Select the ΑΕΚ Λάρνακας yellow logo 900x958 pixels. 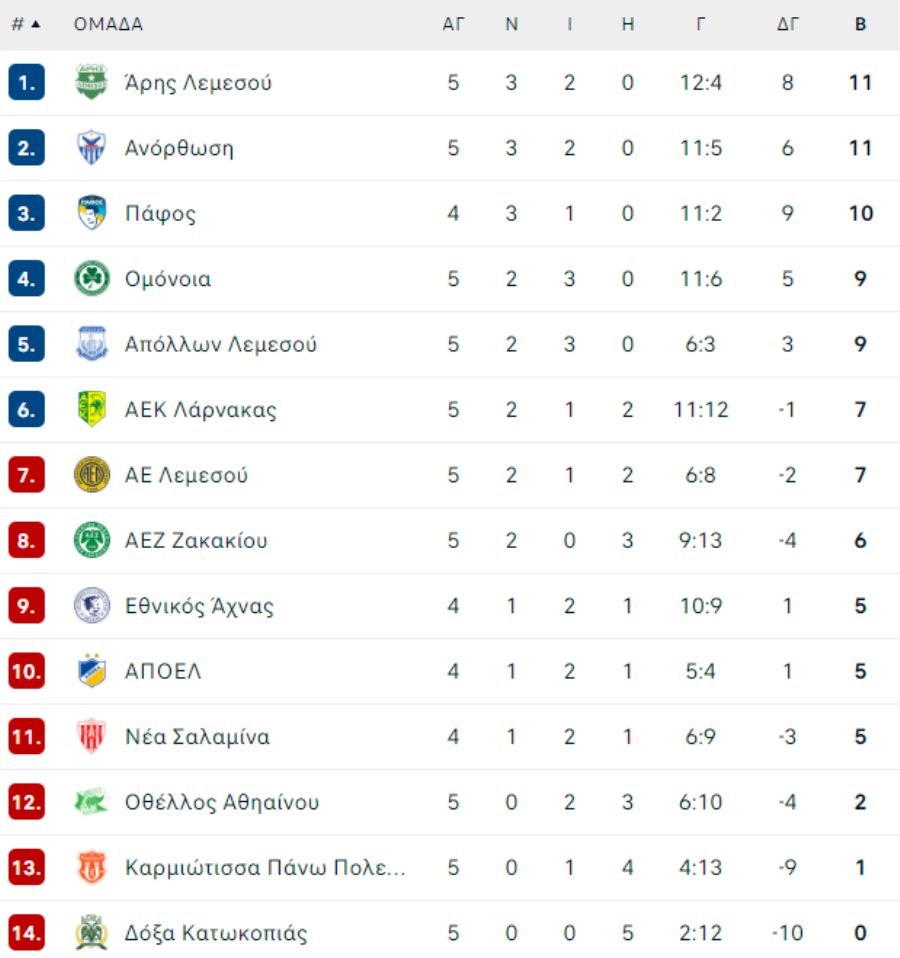point(92,409)
